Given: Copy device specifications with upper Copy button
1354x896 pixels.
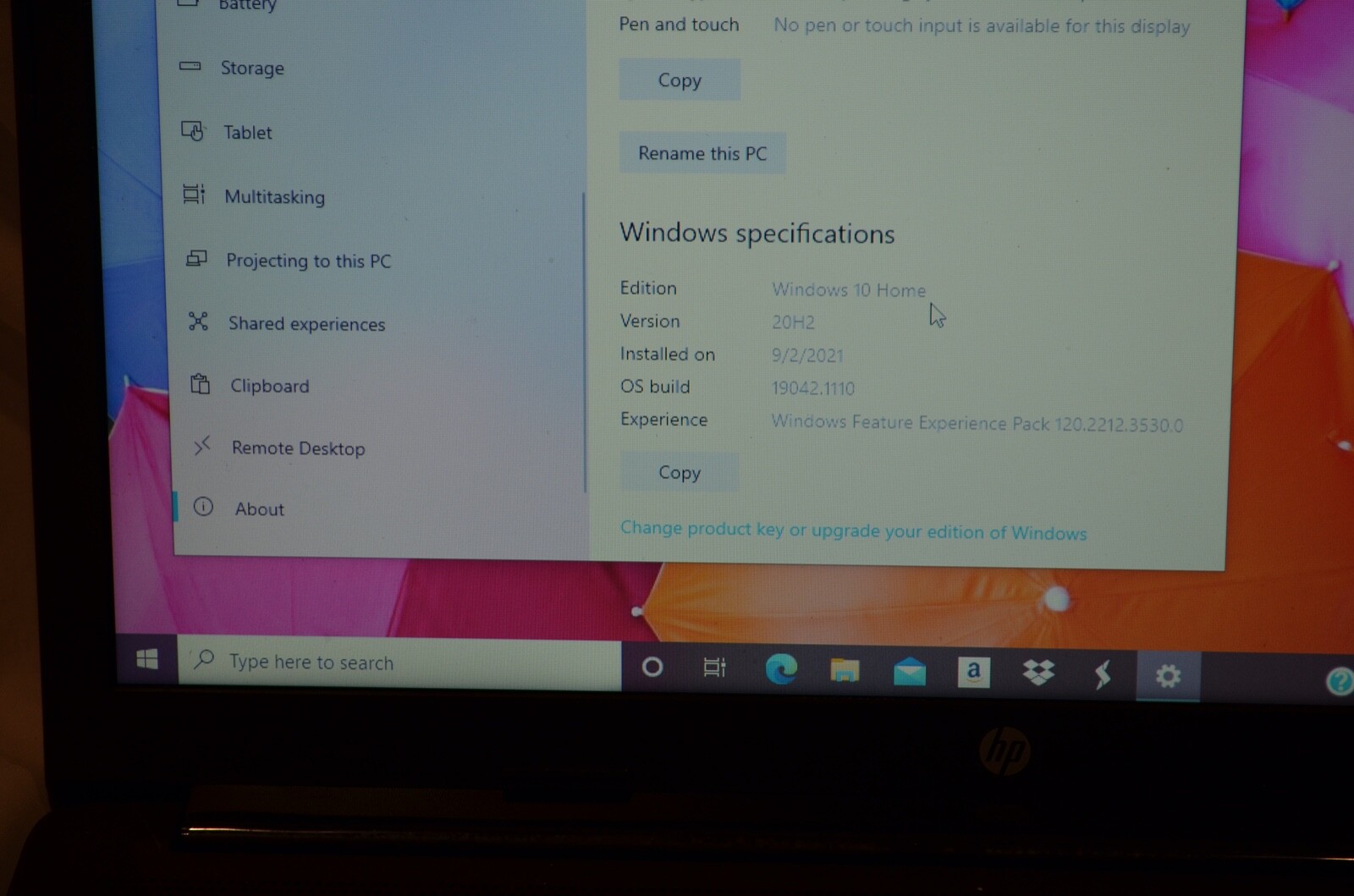Looking at the screenshot, I should click(x=680, y=80).
